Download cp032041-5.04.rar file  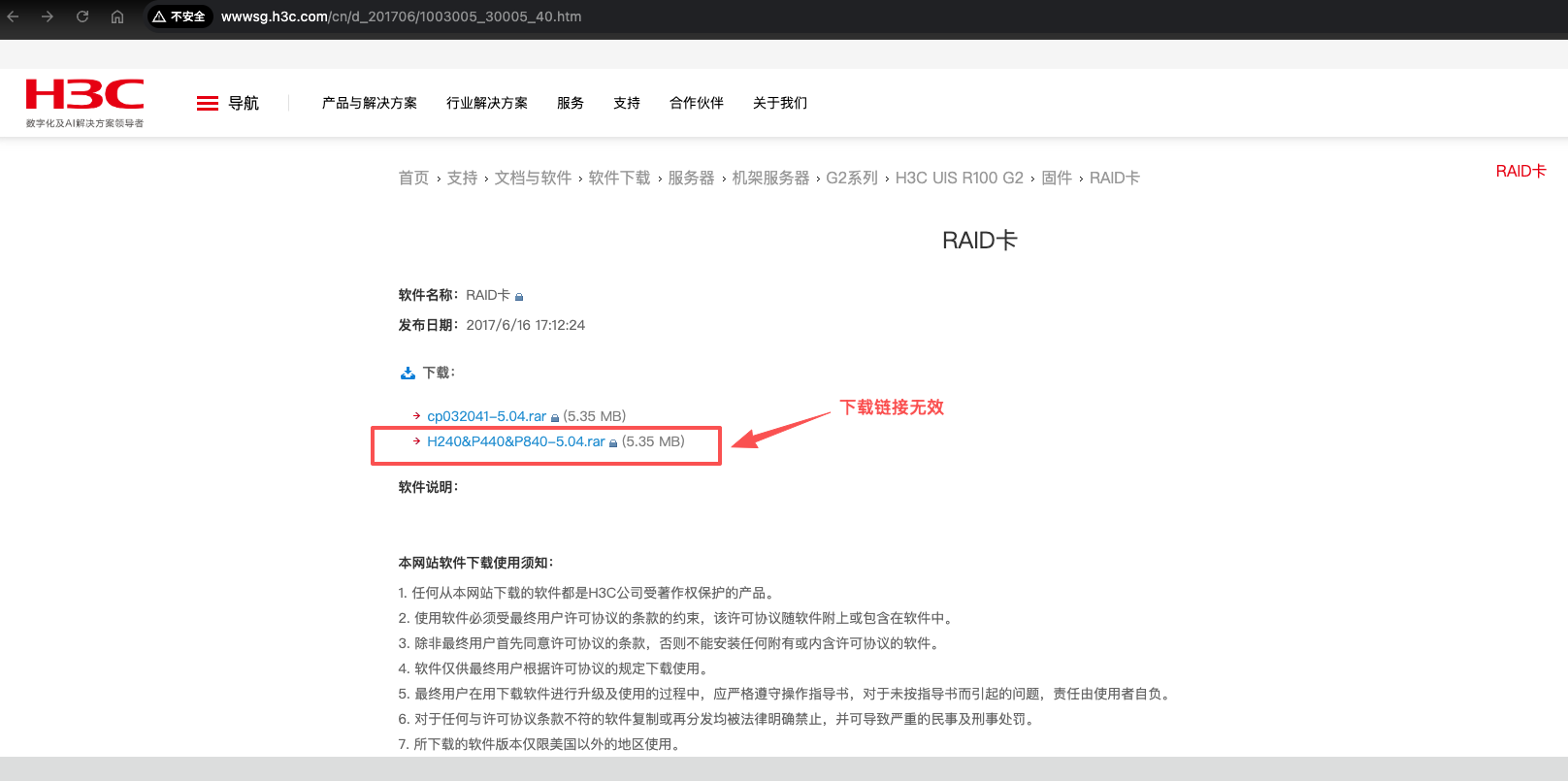[486, 416]
